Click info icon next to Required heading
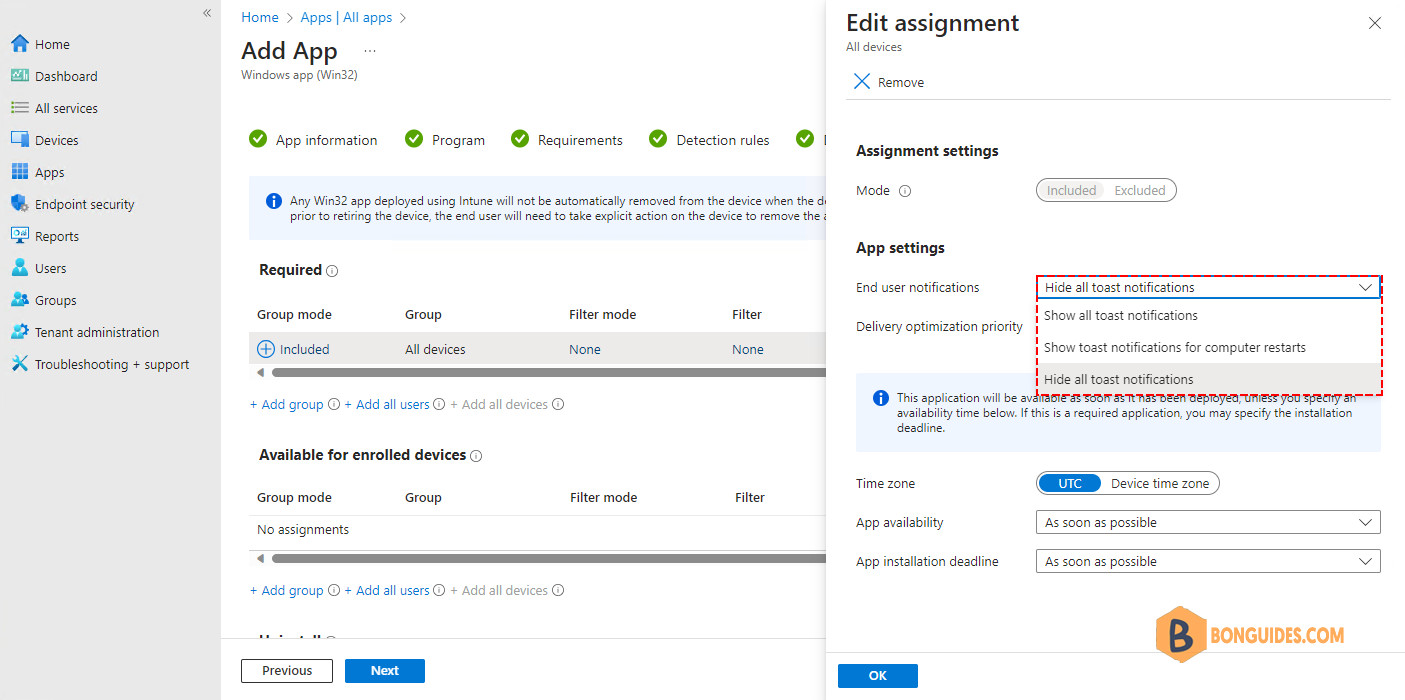The image size is (1405, 700). [332, 271]
